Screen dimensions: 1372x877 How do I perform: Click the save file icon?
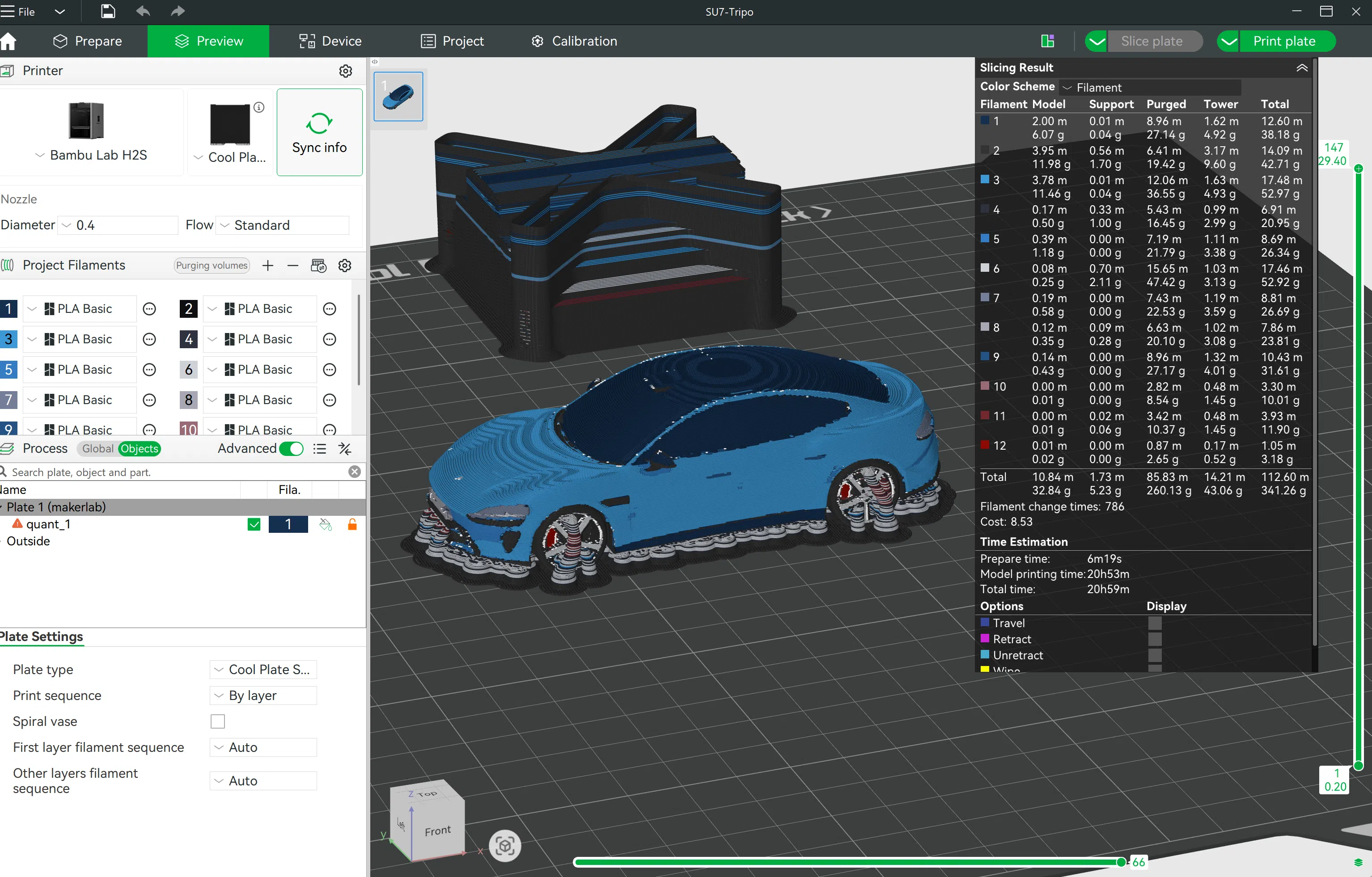[x=108, y=11]
